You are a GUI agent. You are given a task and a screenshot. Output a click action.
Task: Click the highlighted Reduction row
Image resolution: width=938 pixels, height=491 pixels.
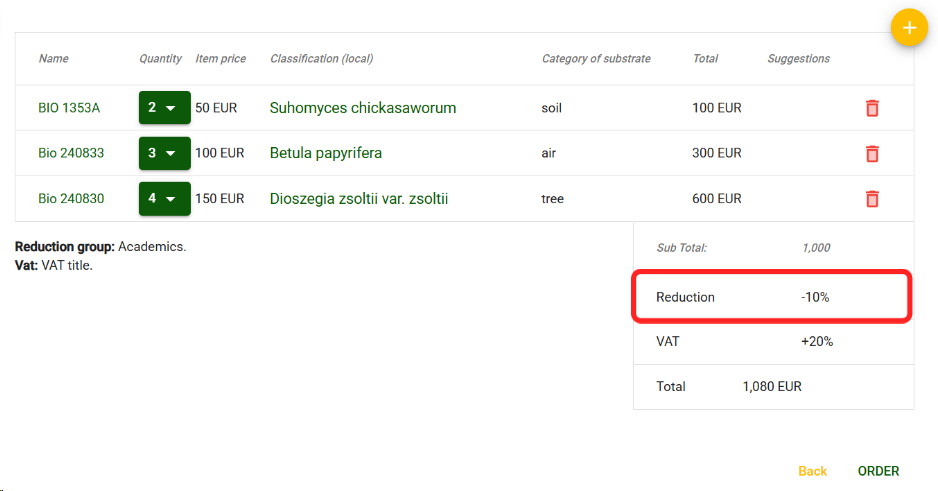click(771, 297)
